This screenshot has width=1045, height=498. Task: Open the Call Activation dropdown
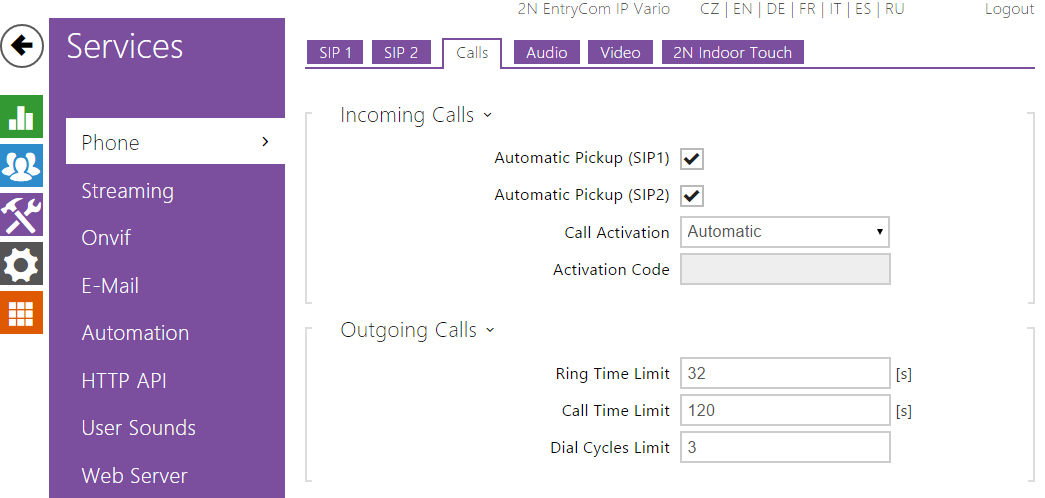(x=785, y=232)
